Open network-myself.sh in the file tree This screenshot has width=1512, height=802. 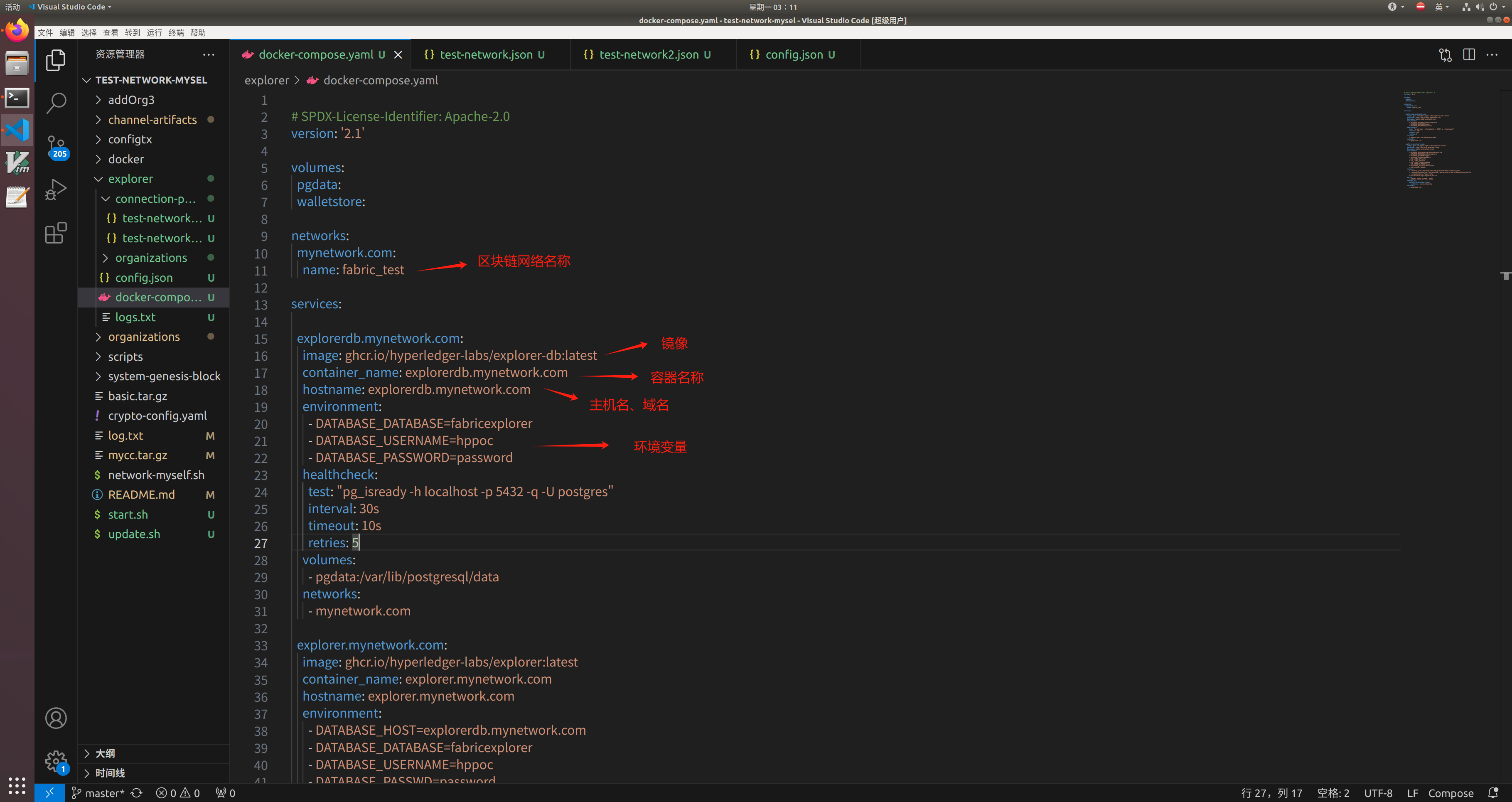point(153,475)
